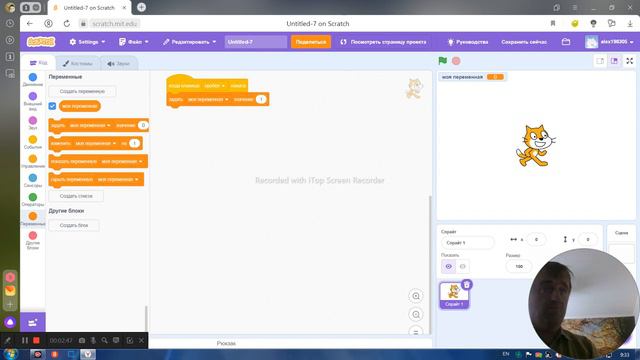Viewport: 640px width, 360px height.
Task: Click the sprite size field
Action: pos(519,266)
